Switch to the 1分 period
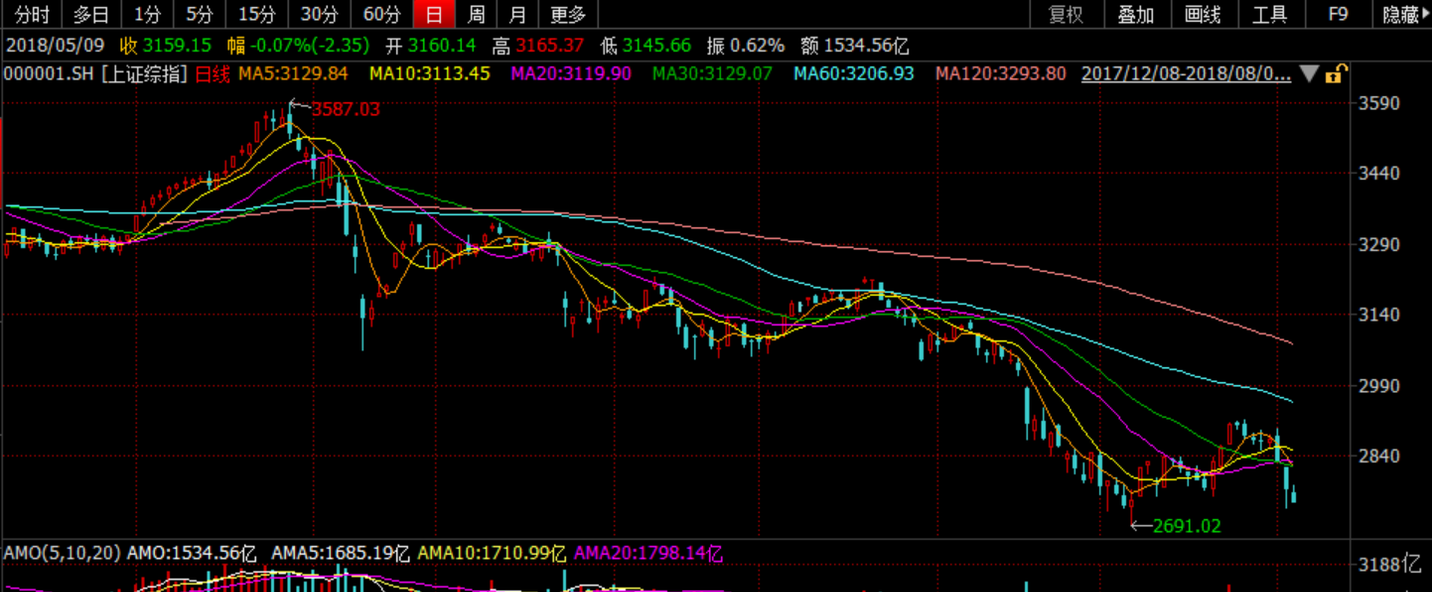The image size is (1432, 592). (x=146, y=14)
